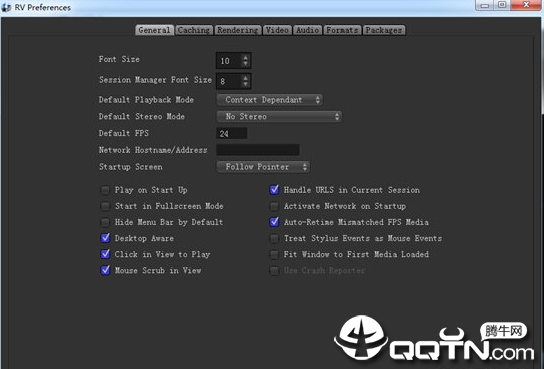This screenshot has width=544, height=369.
Task: Open the Caching tab
Action: (194, 30)
